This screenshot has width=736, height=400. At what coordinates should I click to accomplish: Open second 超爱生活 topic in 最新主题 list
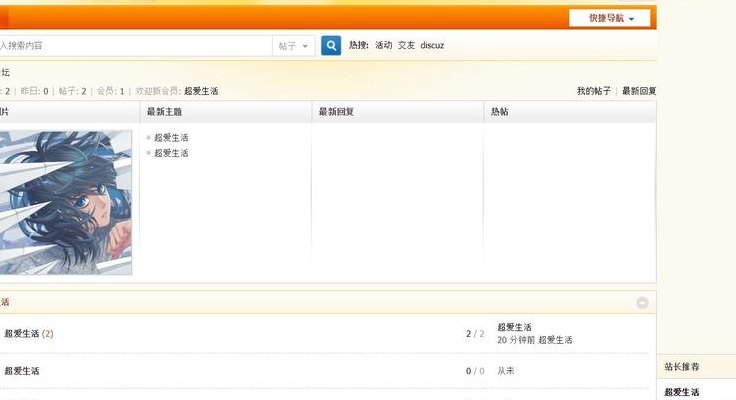click(x=171, y=153)
